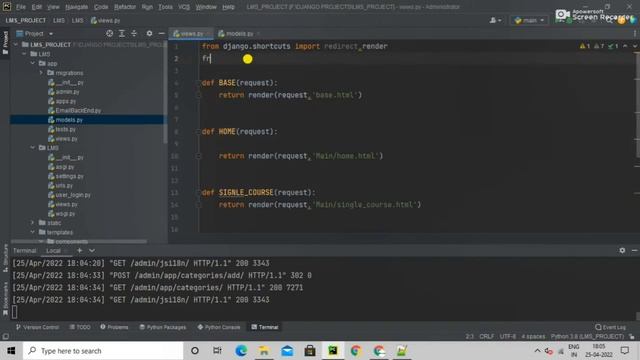Click the project tree horizontal scrollbar
Screen dimensions: 640x360
coord(80,241)
